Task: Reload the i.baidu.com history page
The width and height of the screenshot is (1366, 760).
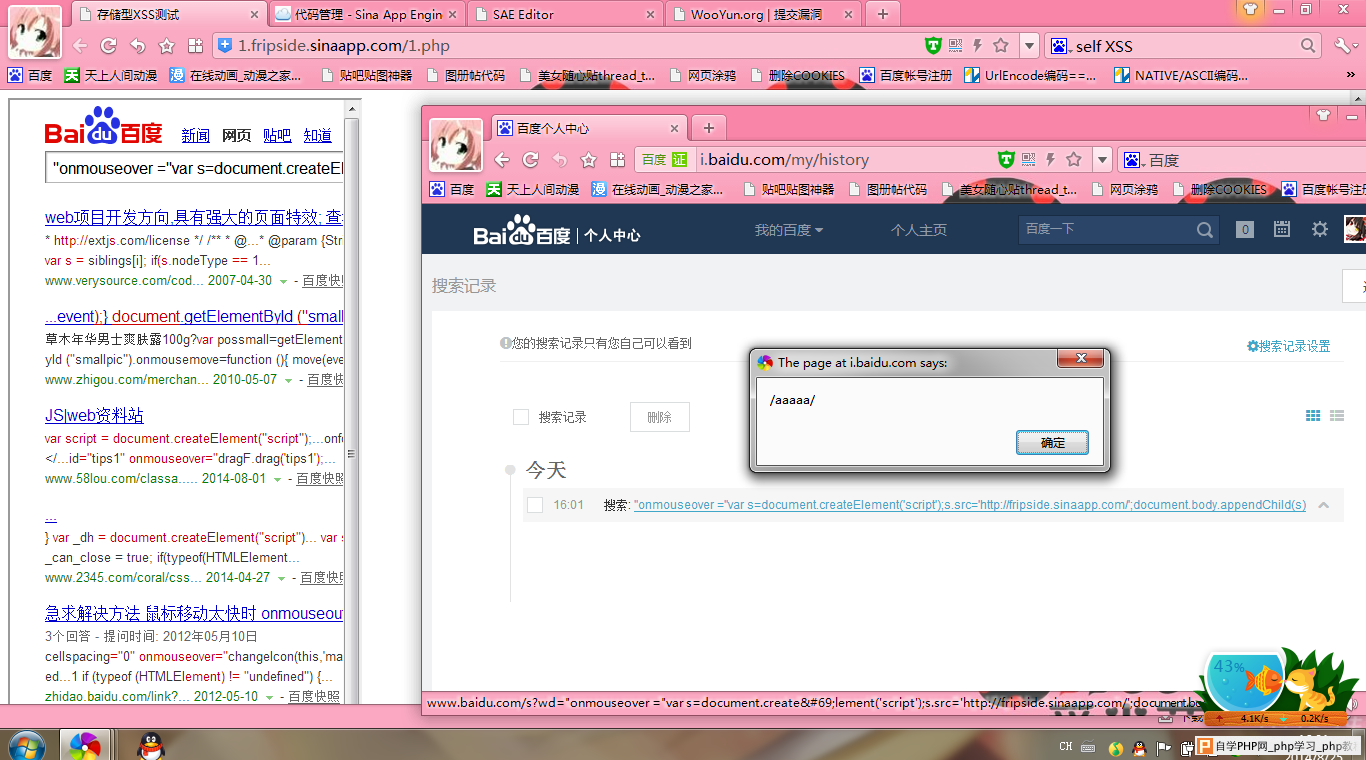Action: pyautogui.click(x=531, y=160)
